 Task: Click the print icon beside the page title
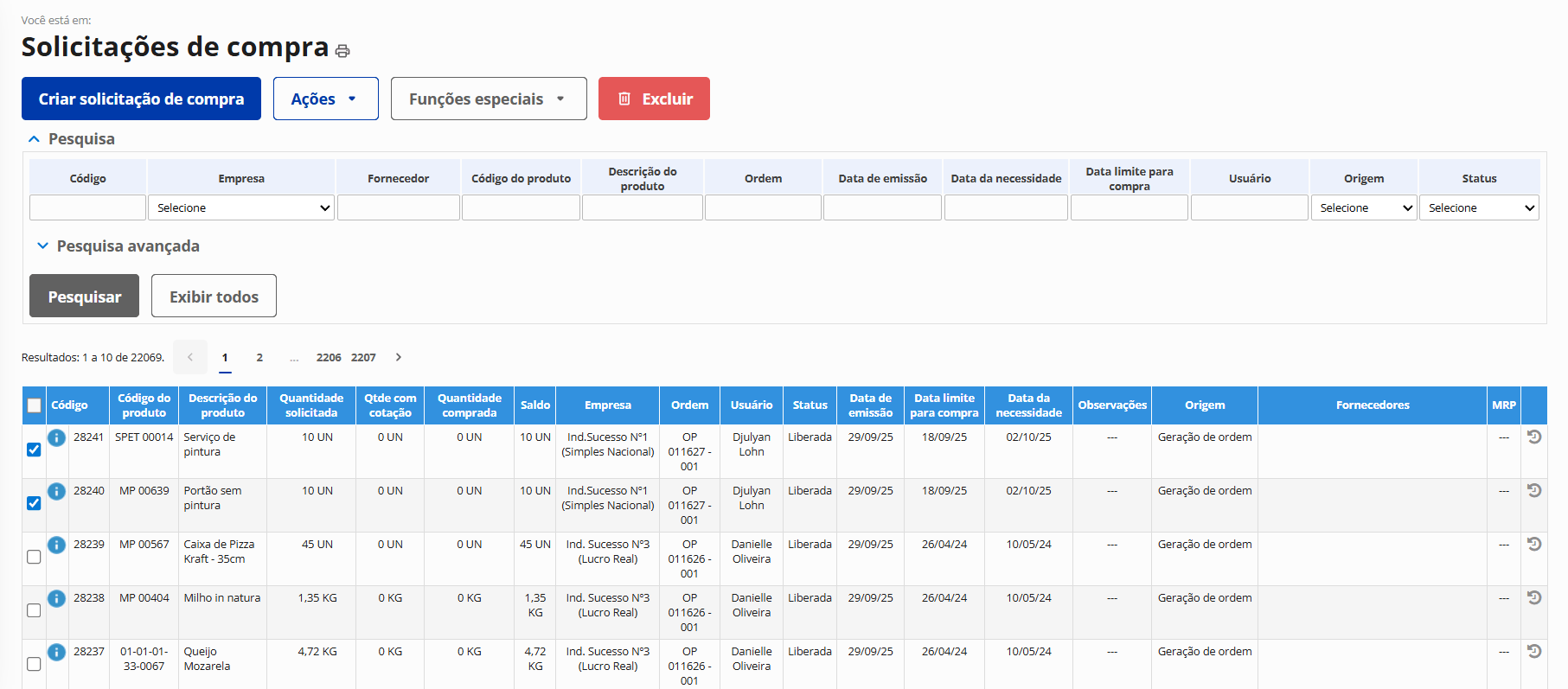(x=342, y=51)
